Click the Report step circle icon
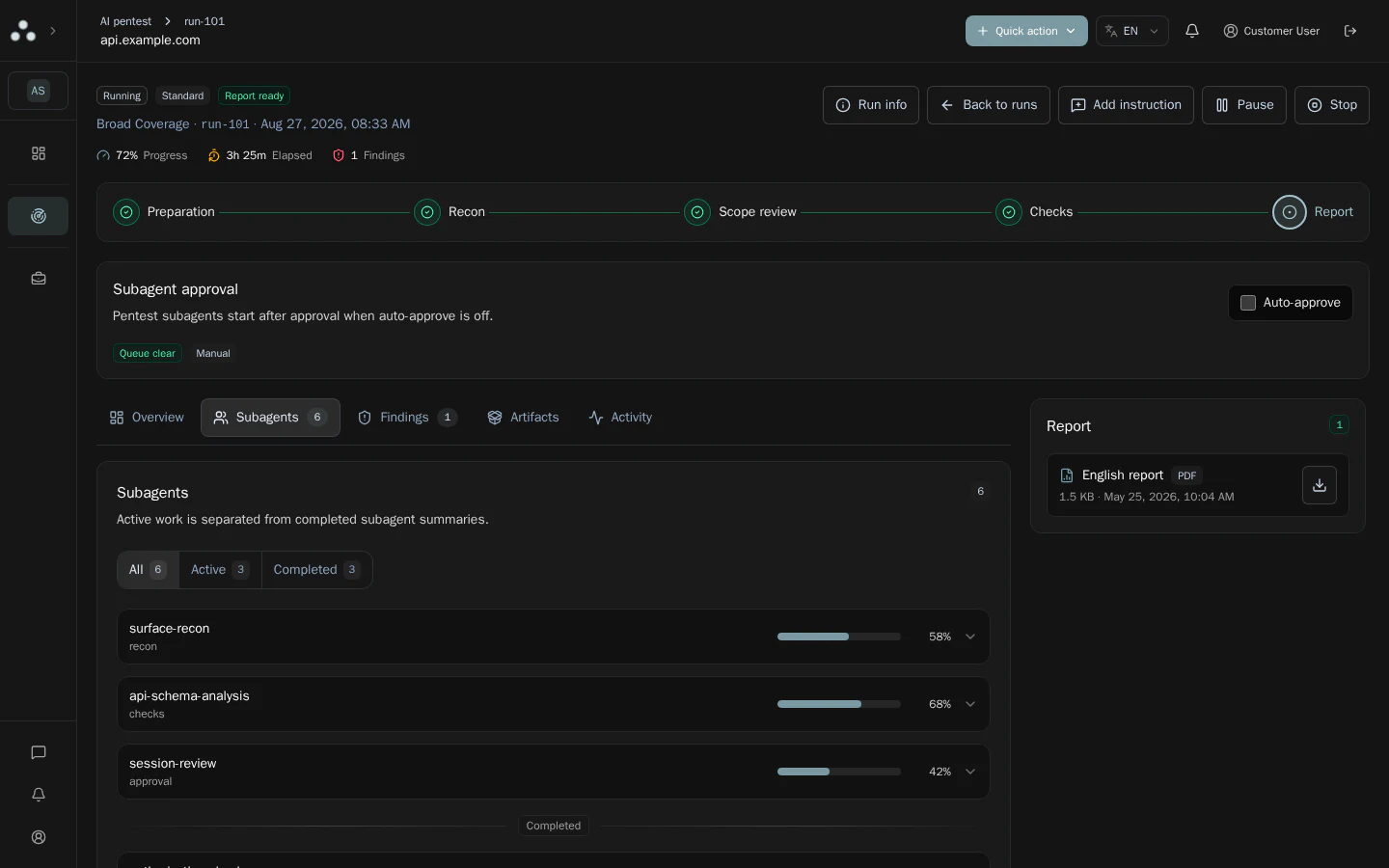Image resolution: width=1389 pixels, height=868 pixels. pos(1290,212)
